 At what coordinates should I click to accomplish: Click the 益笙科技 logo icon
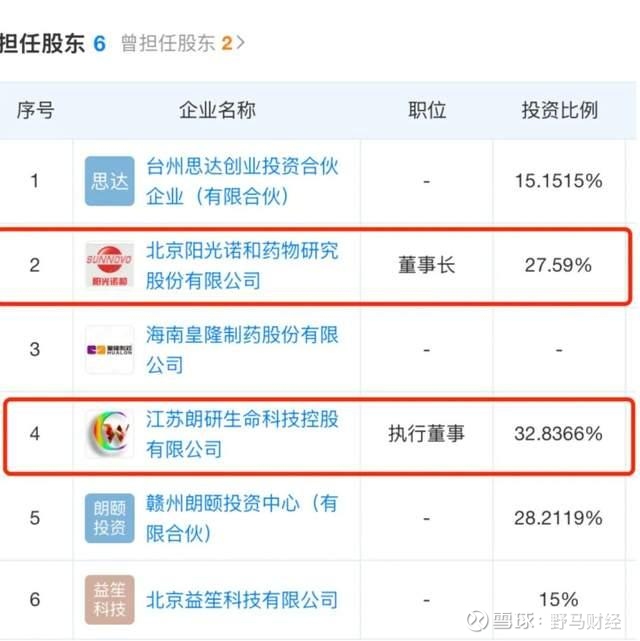(109, 600)
